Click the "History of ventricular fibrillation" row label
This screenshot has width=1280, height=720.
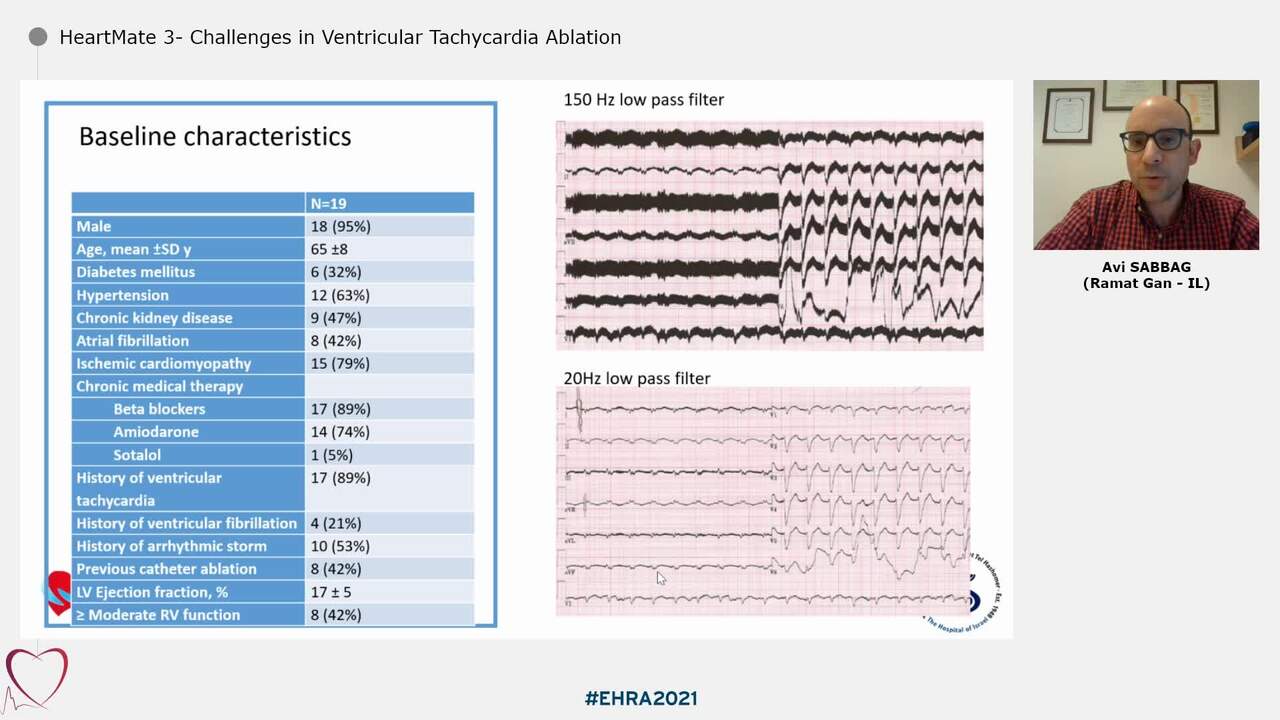pyautogui.click(x=187, y=523)
